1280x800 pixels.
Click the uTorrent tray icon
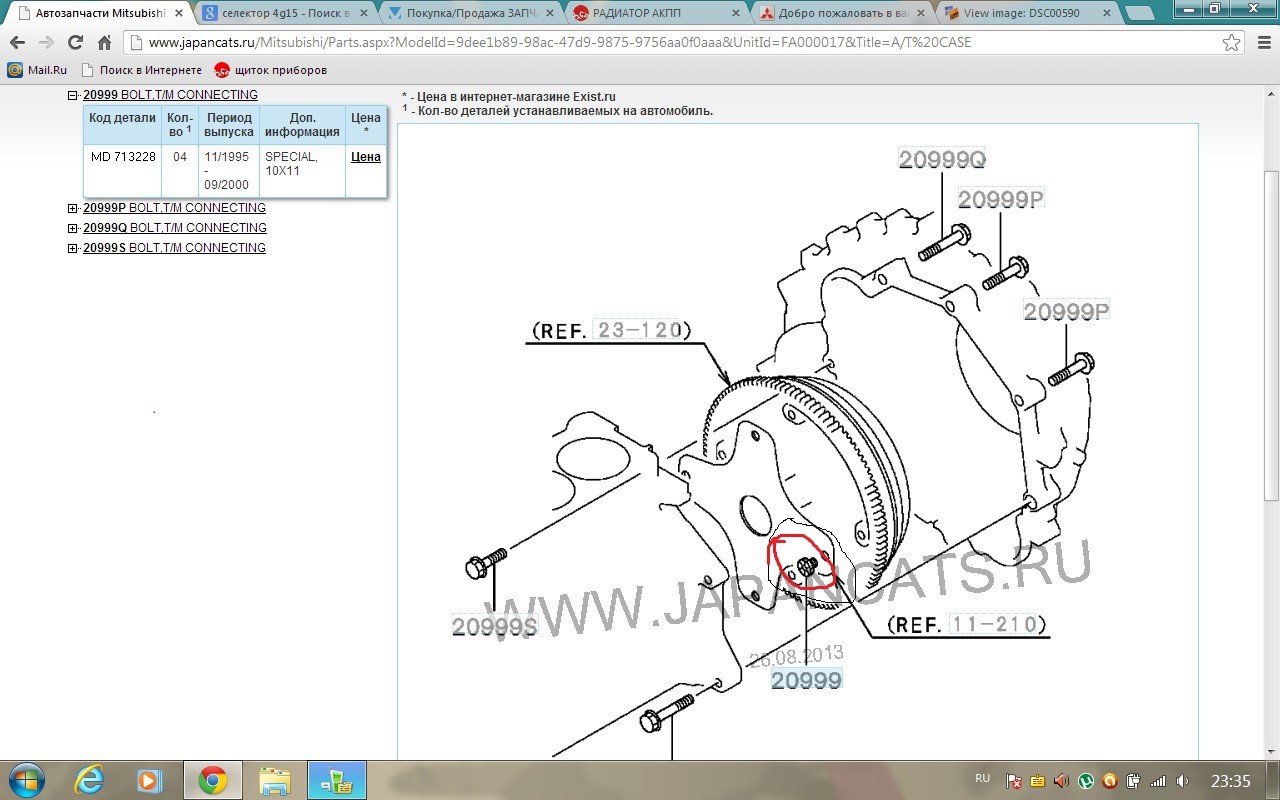(1086, 781)
